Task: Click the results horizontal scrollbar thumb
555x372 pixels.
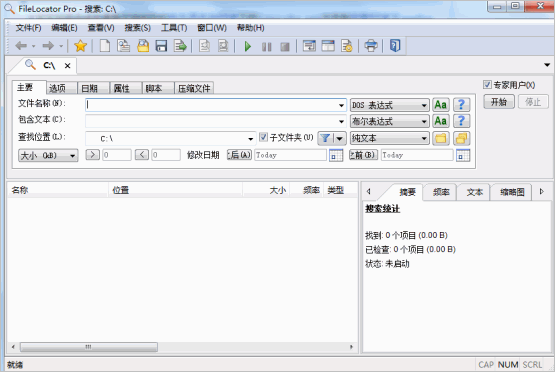Action: click(89, 347)
